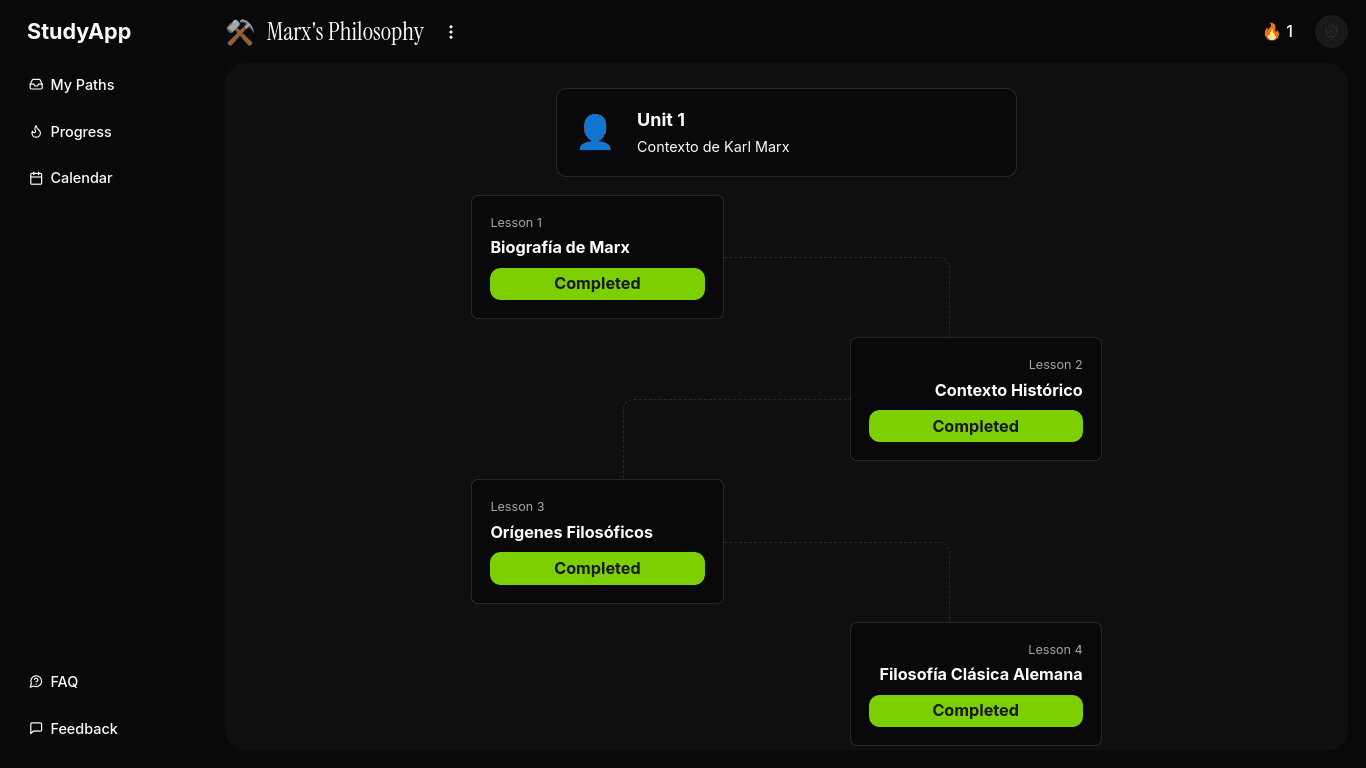Click the Feedback chat icon
This screenshot has height=768, width=1366.
pyautogui.click(x=36, y=729)
